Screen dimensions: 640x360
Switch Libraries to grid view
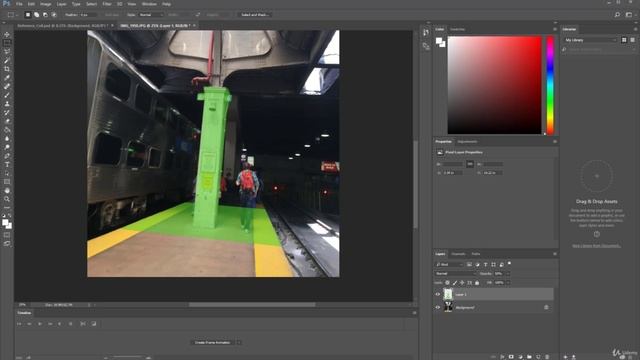coord(624,40)
